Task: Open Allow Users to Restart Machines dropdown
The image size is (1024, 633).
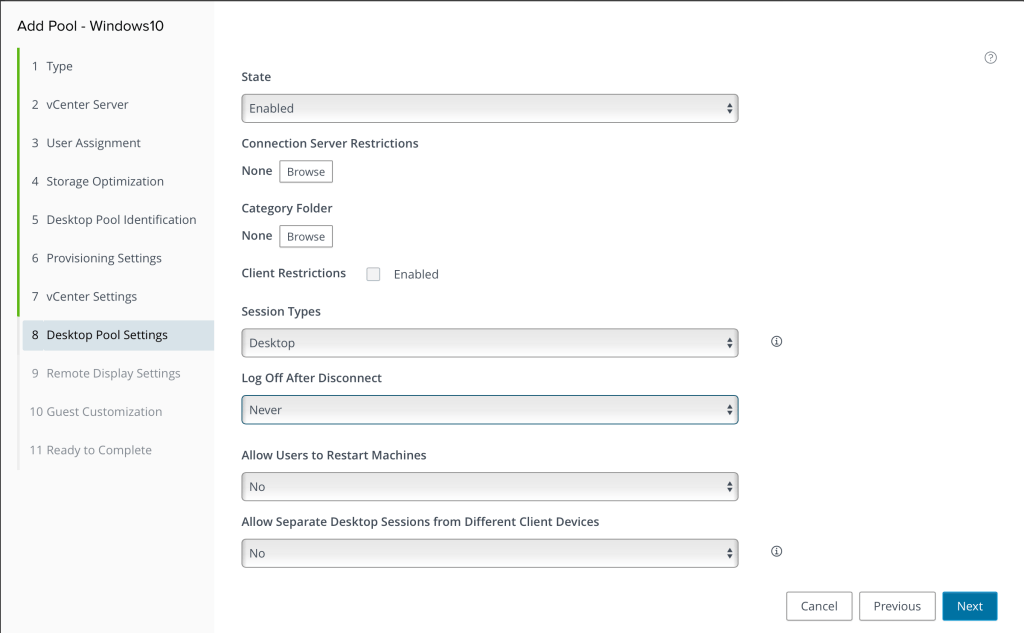Action: pyautogui.click(x=489, y=487)
